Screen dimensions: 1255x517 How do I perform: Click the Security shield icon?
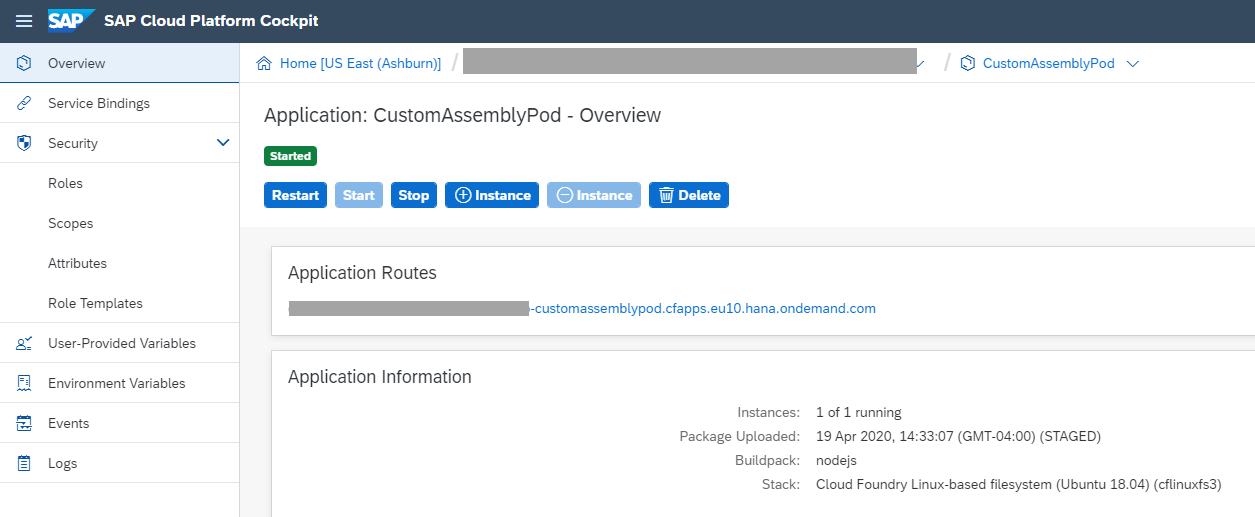[x=24, y=143]
